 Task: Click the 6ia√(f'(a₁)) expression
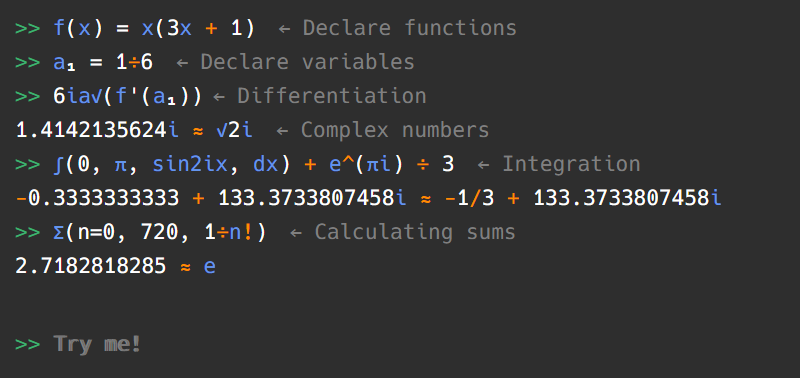[128, 96]
